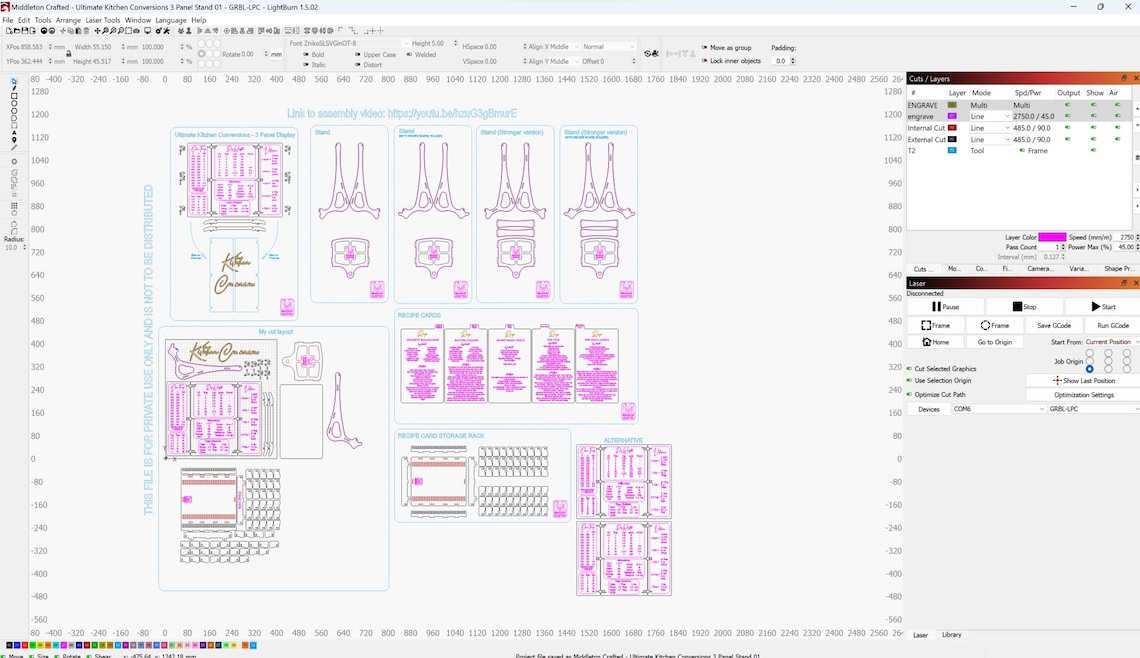The image size is (1140, 658).
Task: Select the Rectangle drawing tool
Action: click(14, 96)
